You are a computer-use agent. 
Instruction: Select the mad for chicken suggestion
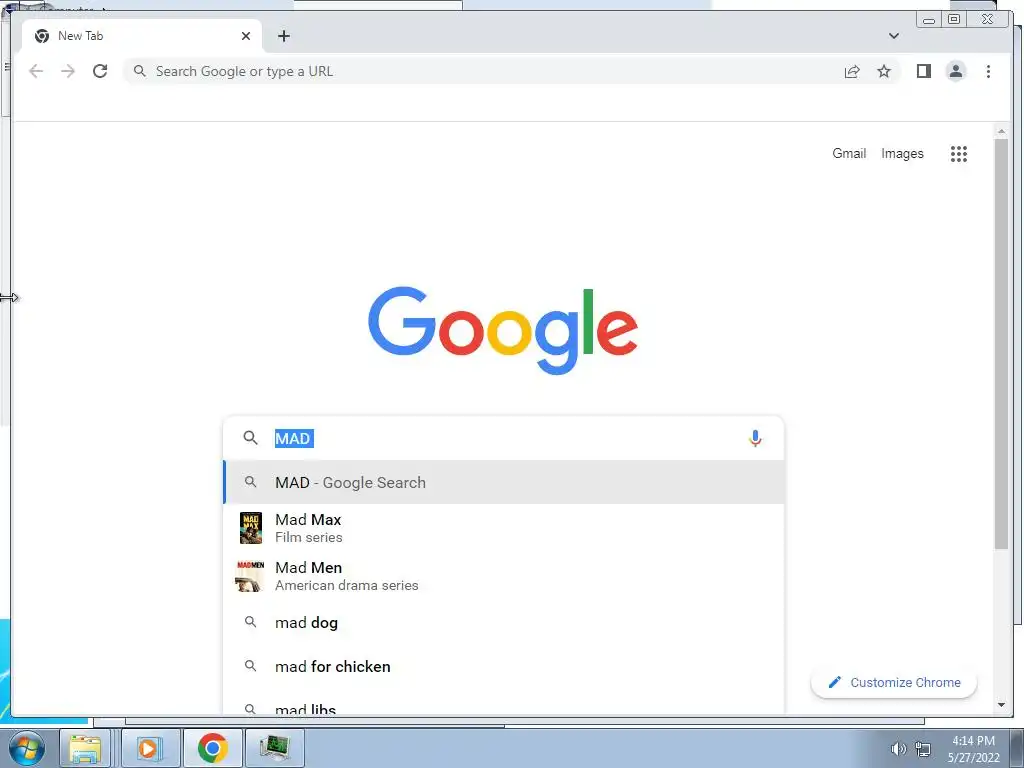click(503, 666)
